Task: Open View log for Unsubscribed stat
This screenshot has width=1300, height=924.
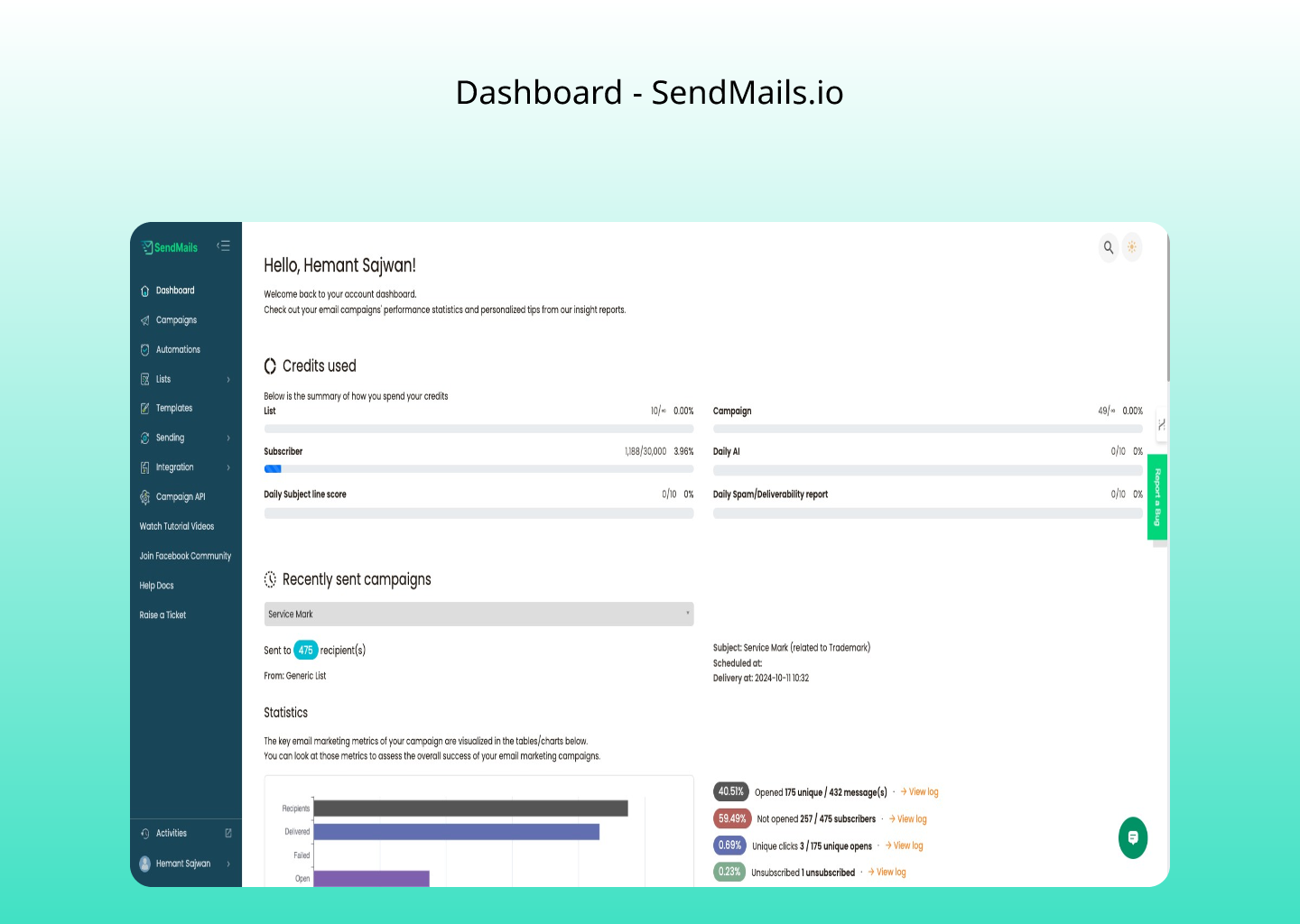Action: 887,873
